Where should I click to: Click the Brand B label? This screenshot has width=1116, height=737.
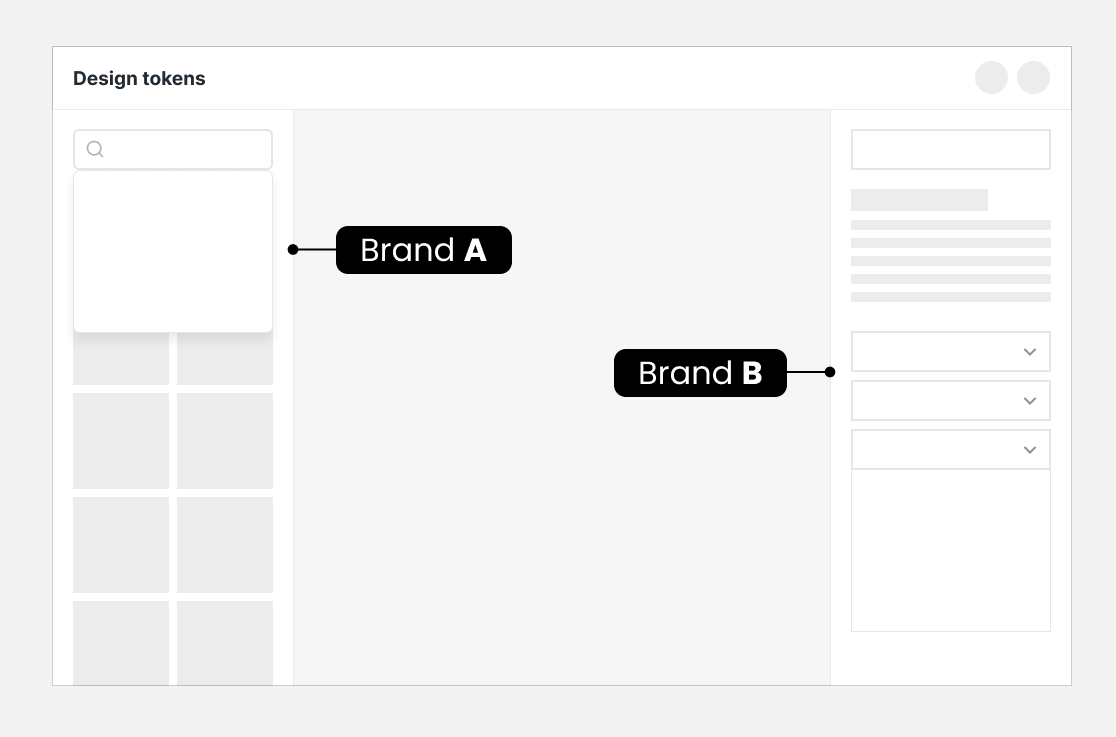(x=700, y=373)
